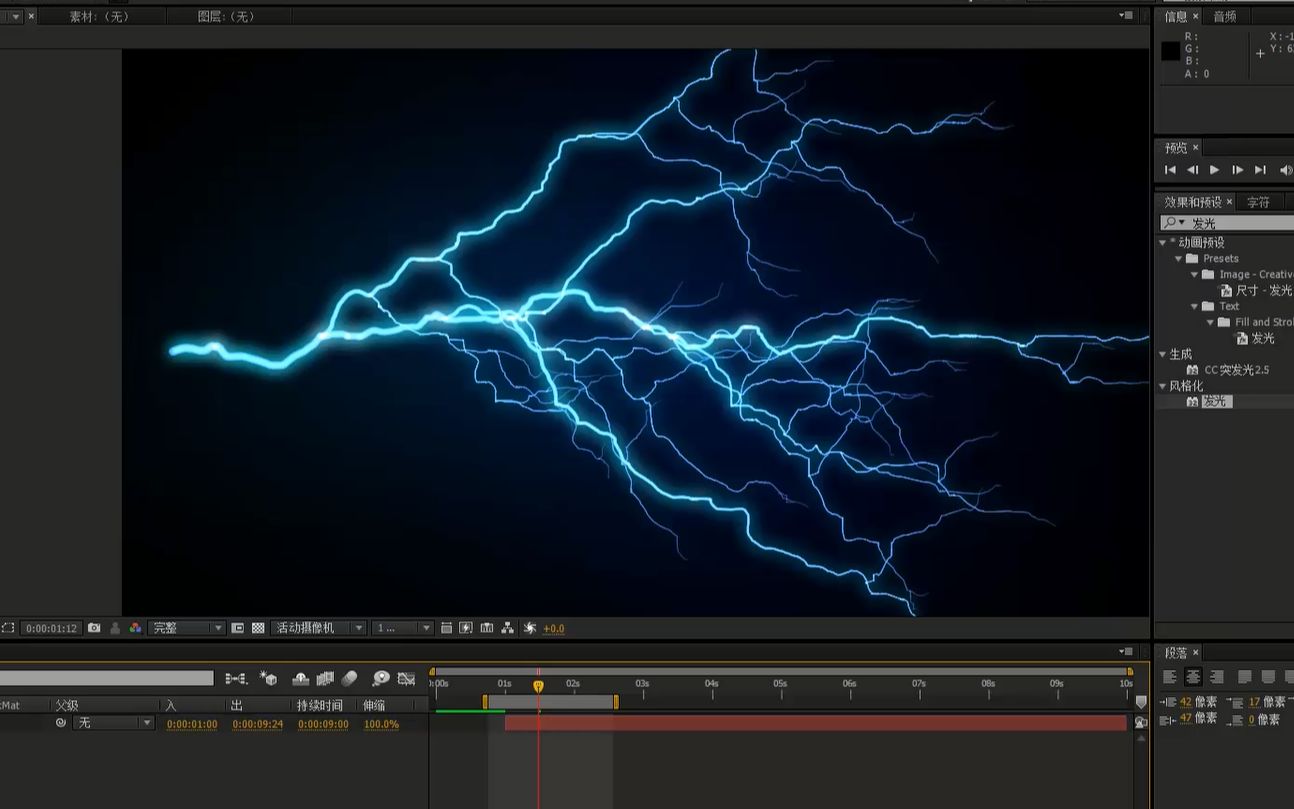This screenshot has height=809, width=1294.
Task: Open the show channel color icon
Action: click(135, 628)
